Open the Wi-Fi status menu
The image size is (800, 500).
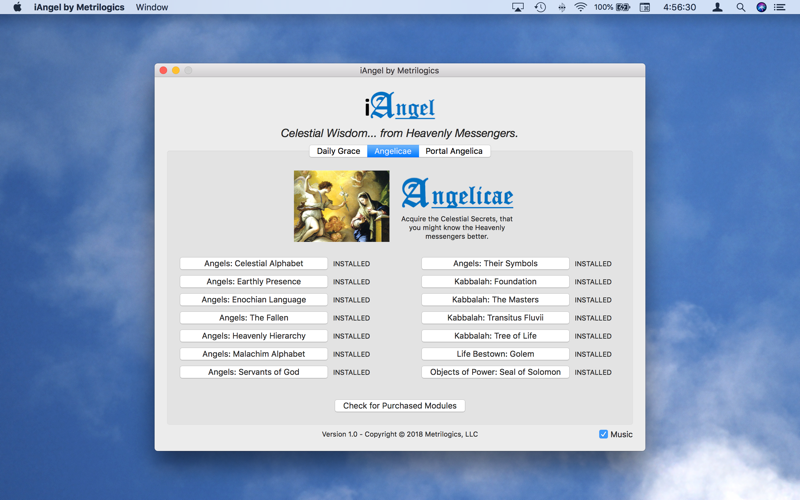click(x=581, y=7)
